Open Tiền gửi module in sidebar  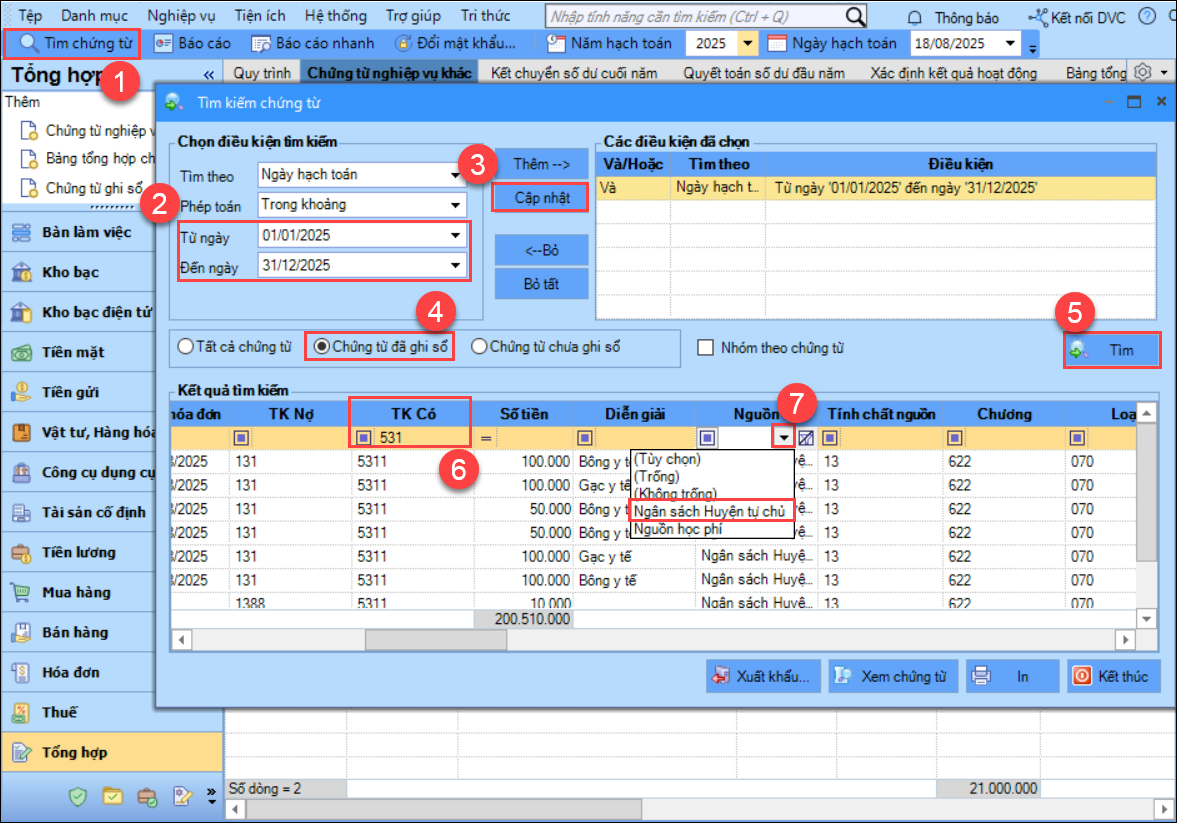78,392
